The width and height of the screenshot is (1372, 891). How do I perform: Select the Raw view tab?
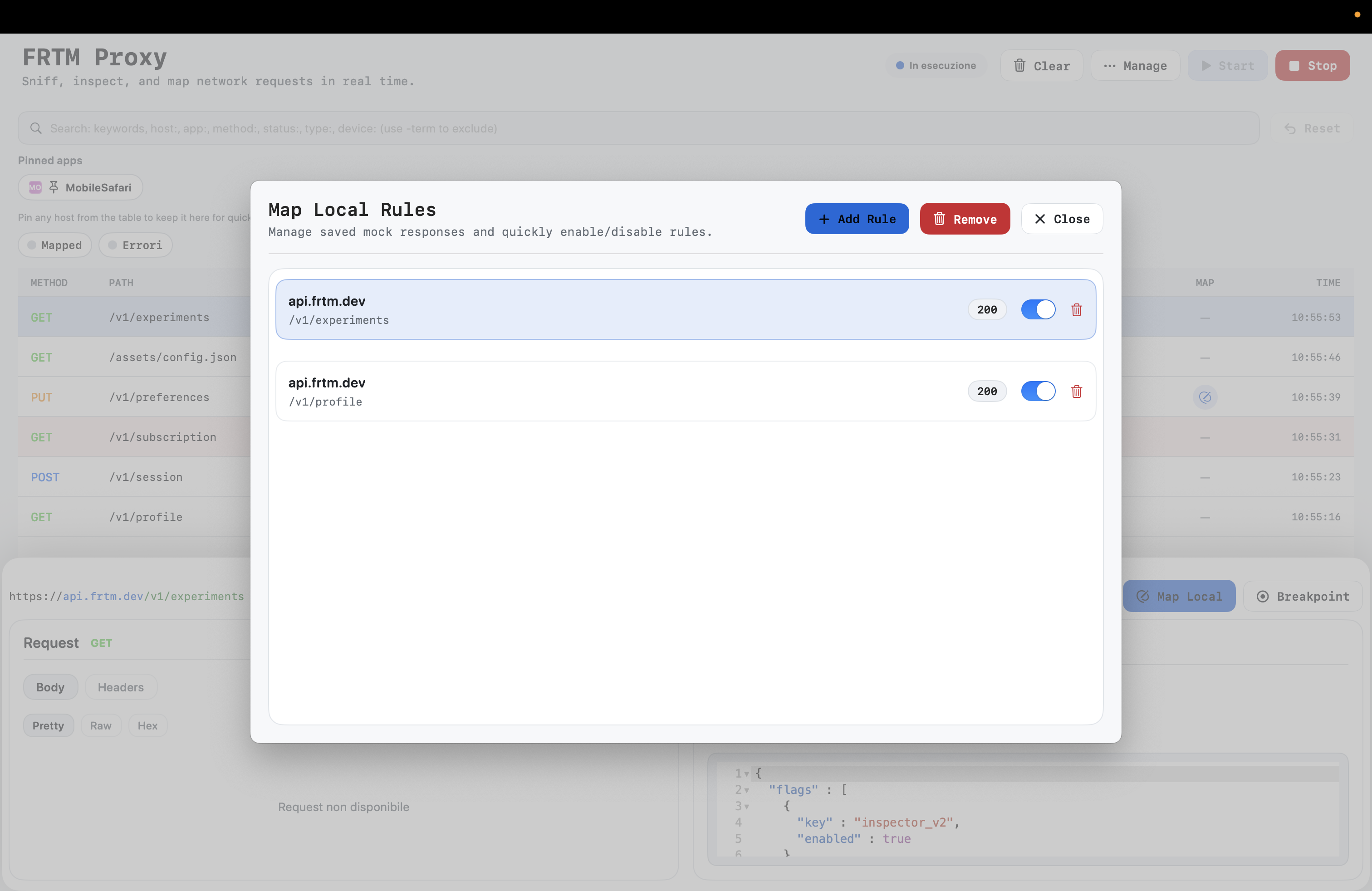pos(100,725)
